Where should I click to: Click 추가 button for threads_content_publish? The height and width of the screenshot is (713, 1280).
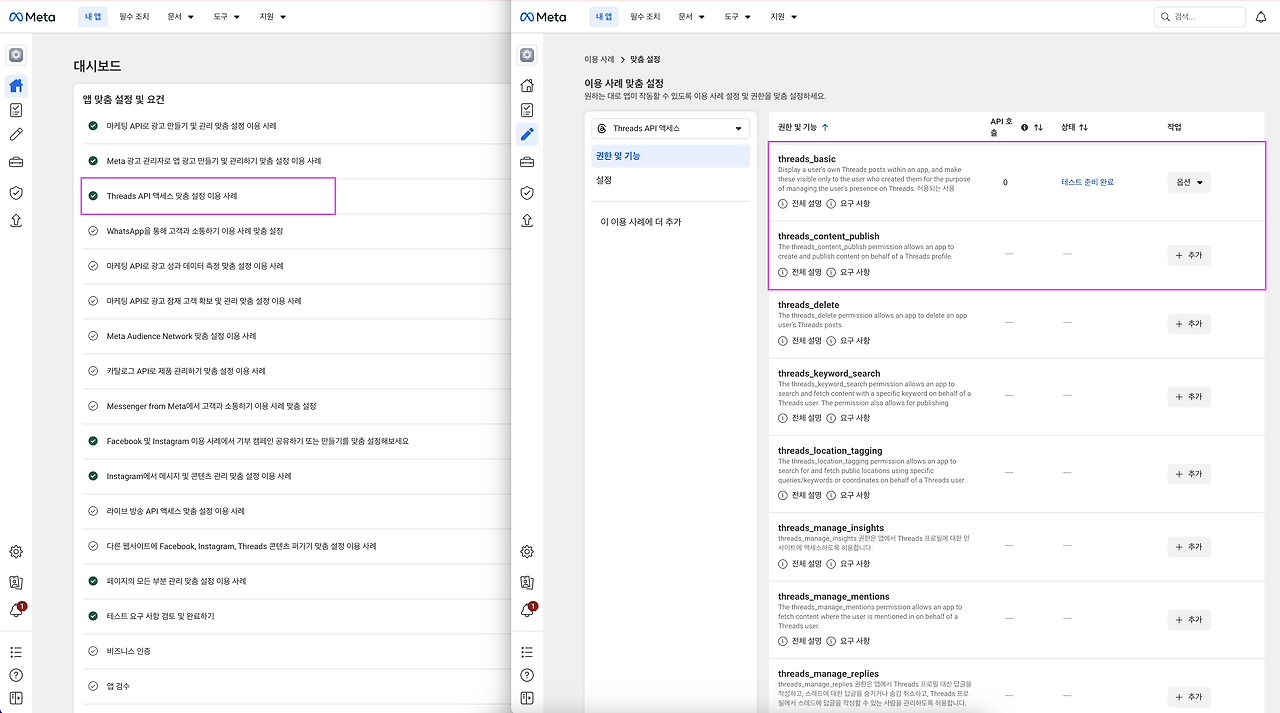[1189, 255]
